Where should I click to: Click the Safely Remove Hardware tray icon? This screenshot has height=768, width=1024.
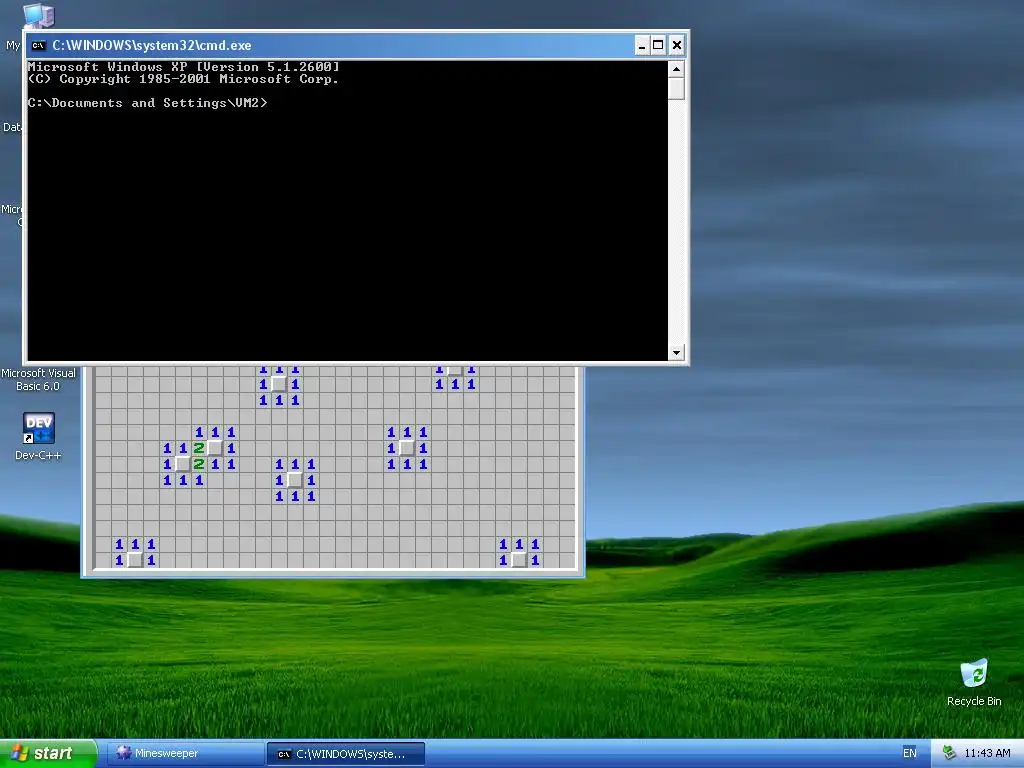pos(949,753)
